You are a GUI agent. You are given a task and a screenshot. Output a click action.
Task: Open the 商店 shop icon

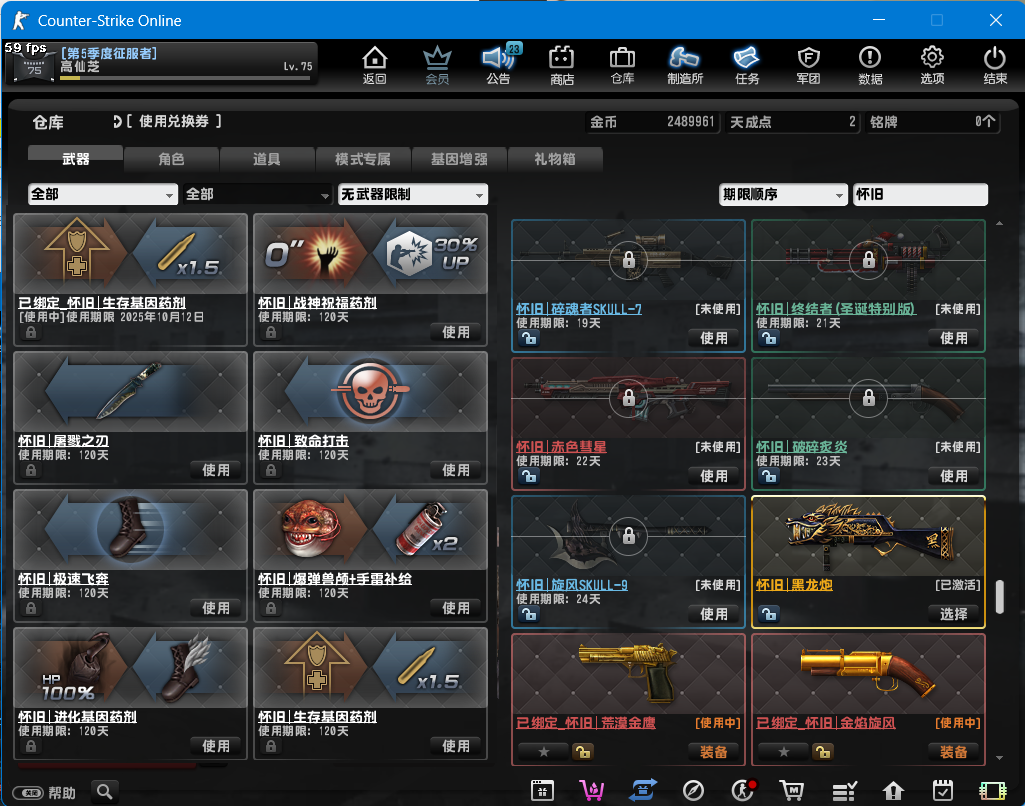pos(561,65)
